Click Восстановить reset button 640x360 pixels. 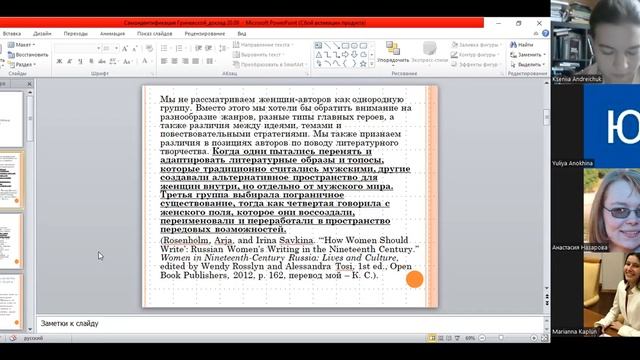click(28, 54)
